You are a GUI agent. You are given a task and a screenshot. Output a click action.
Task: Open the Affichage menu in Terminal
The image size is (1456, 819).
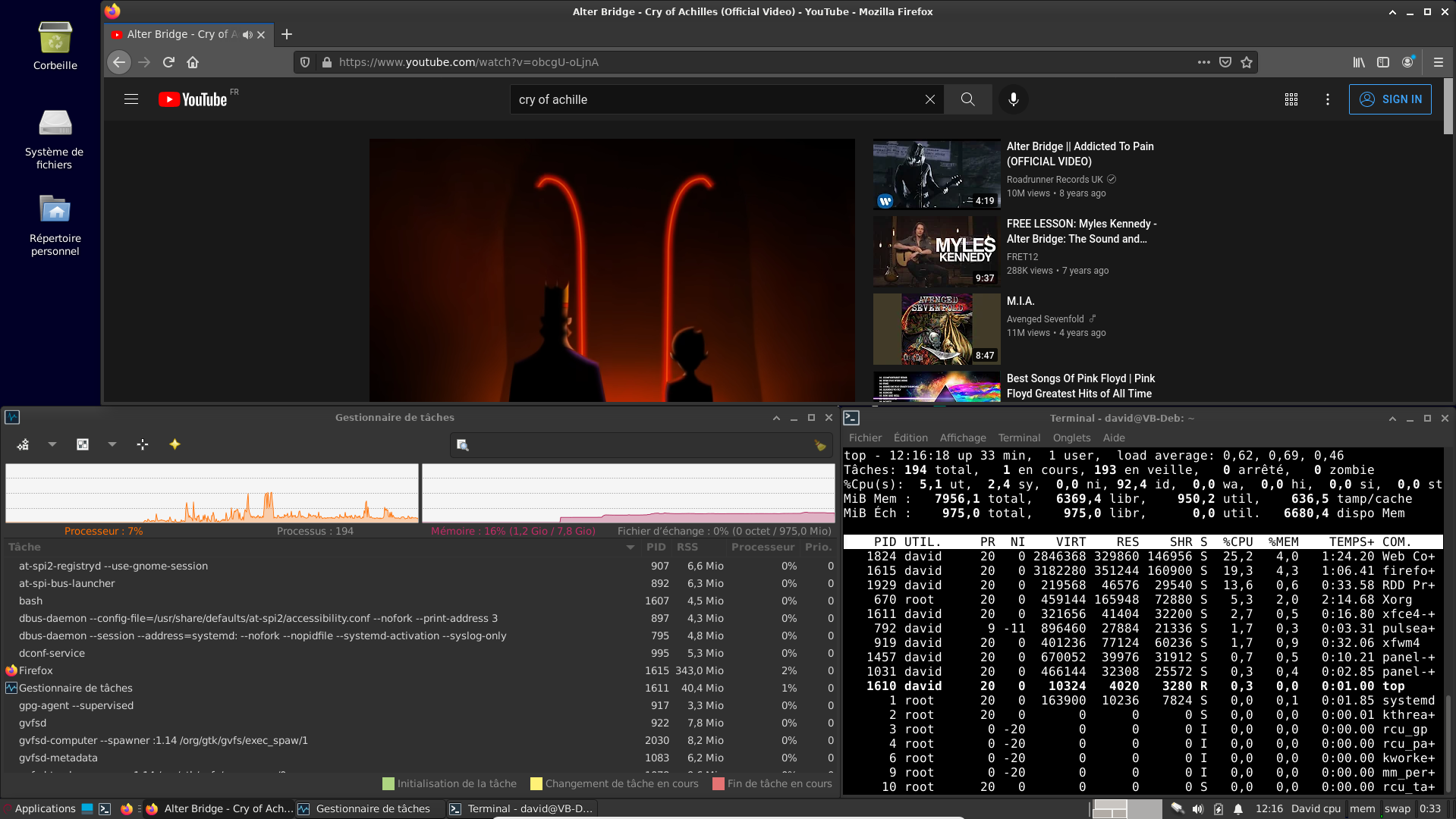click(963, 438)
